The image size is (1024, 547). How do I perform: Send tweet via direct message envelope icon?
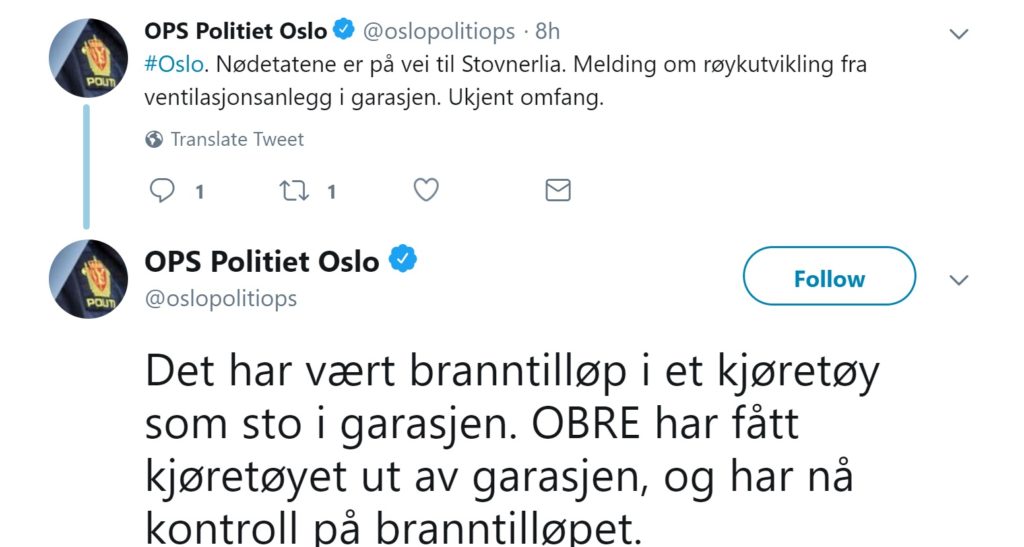point(557,190)
